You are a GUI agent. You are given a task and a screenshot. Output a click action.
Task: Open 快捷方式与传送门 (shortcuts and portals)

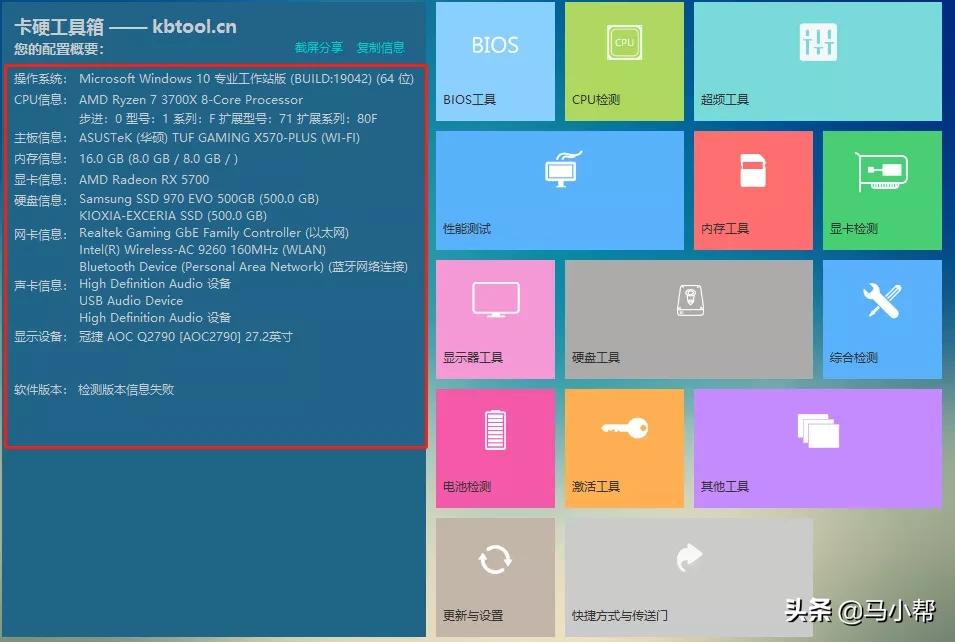pos(688,578)
